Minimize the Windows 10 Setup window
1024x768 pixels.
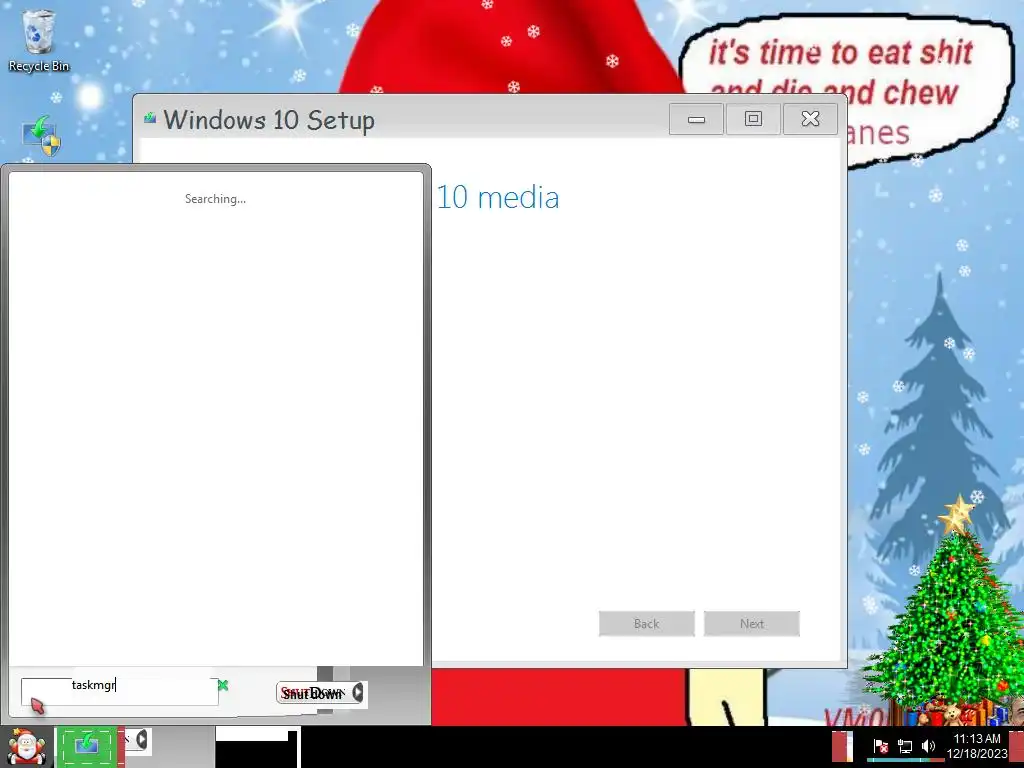(x=696, y=119)
